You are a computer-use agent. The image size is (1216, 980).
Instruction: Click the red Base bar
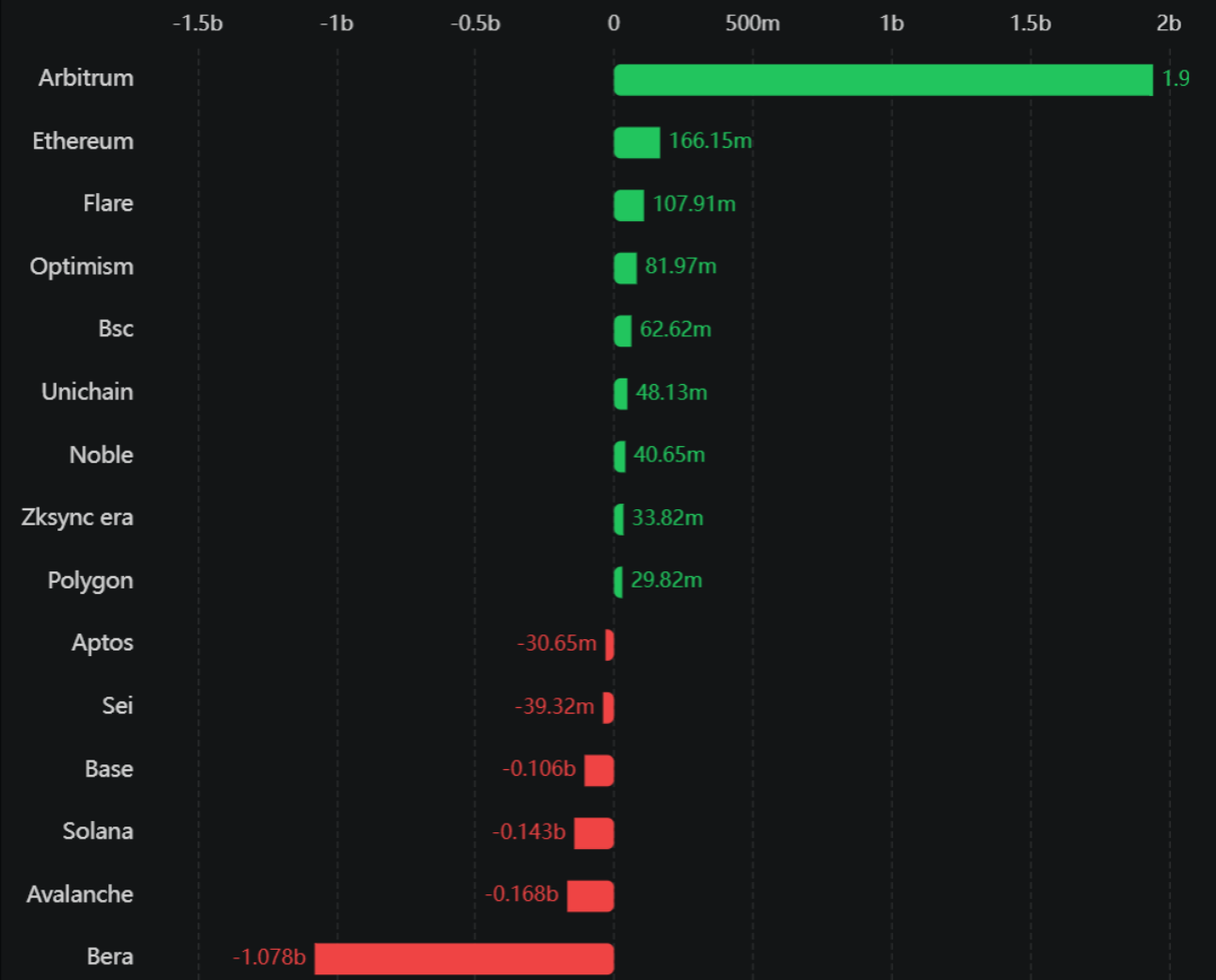click(x=599, y=770)
